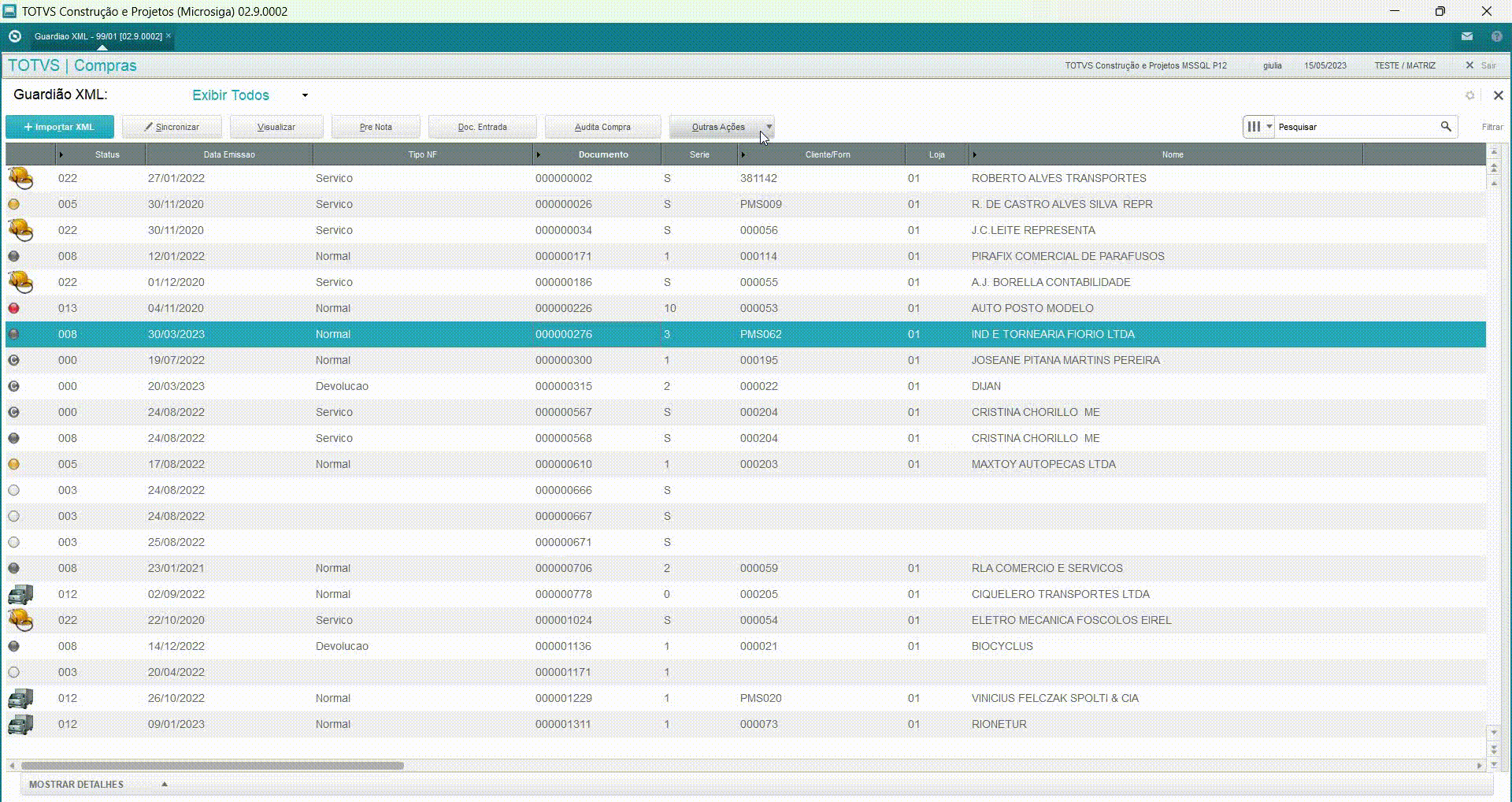The image size is (1512, 802).
Task: Click the status icon for JOSEANE PITANA MARTINS PEREIRA
Action: tap(13, 360)
